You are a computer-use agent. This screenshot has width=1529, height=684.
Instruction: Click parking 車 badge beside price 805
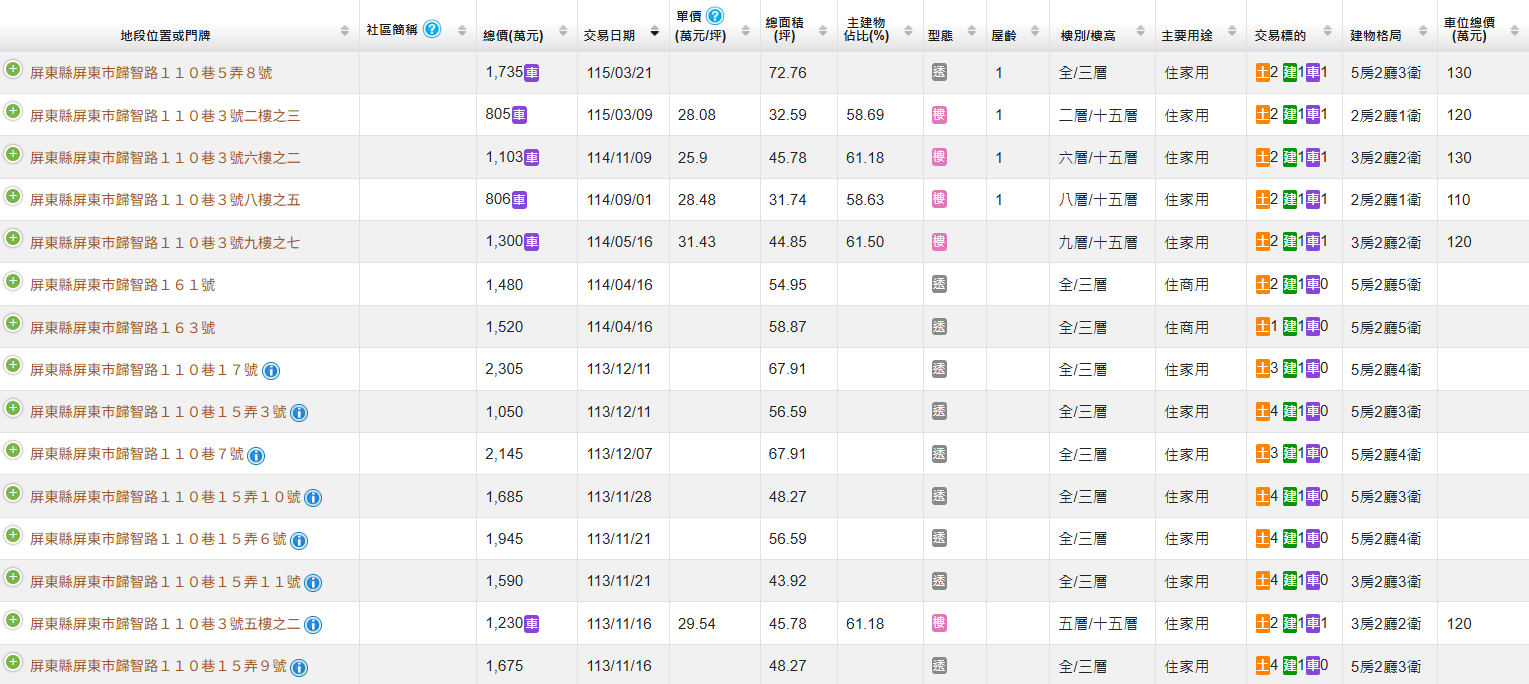(x=520, y=115)
